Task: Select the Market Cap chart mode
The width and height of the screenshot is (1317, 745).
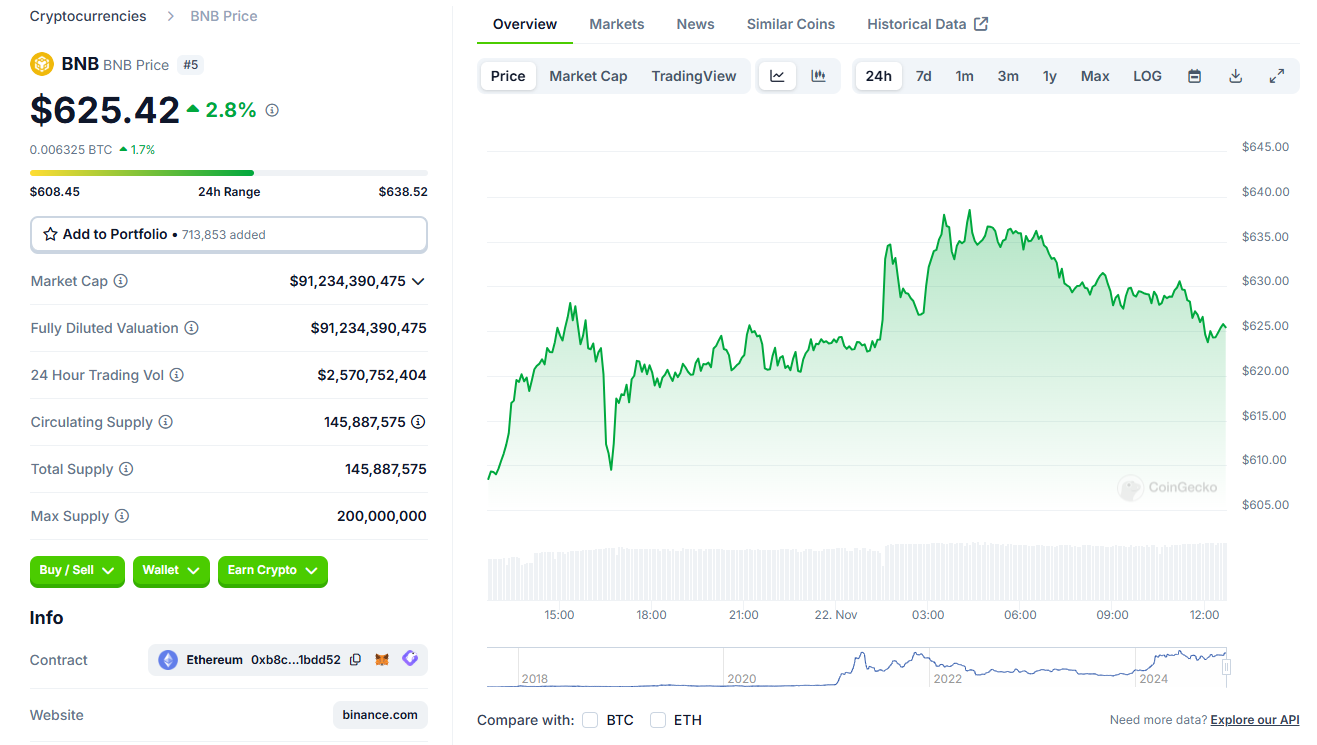Action: (x=588, y=76)
